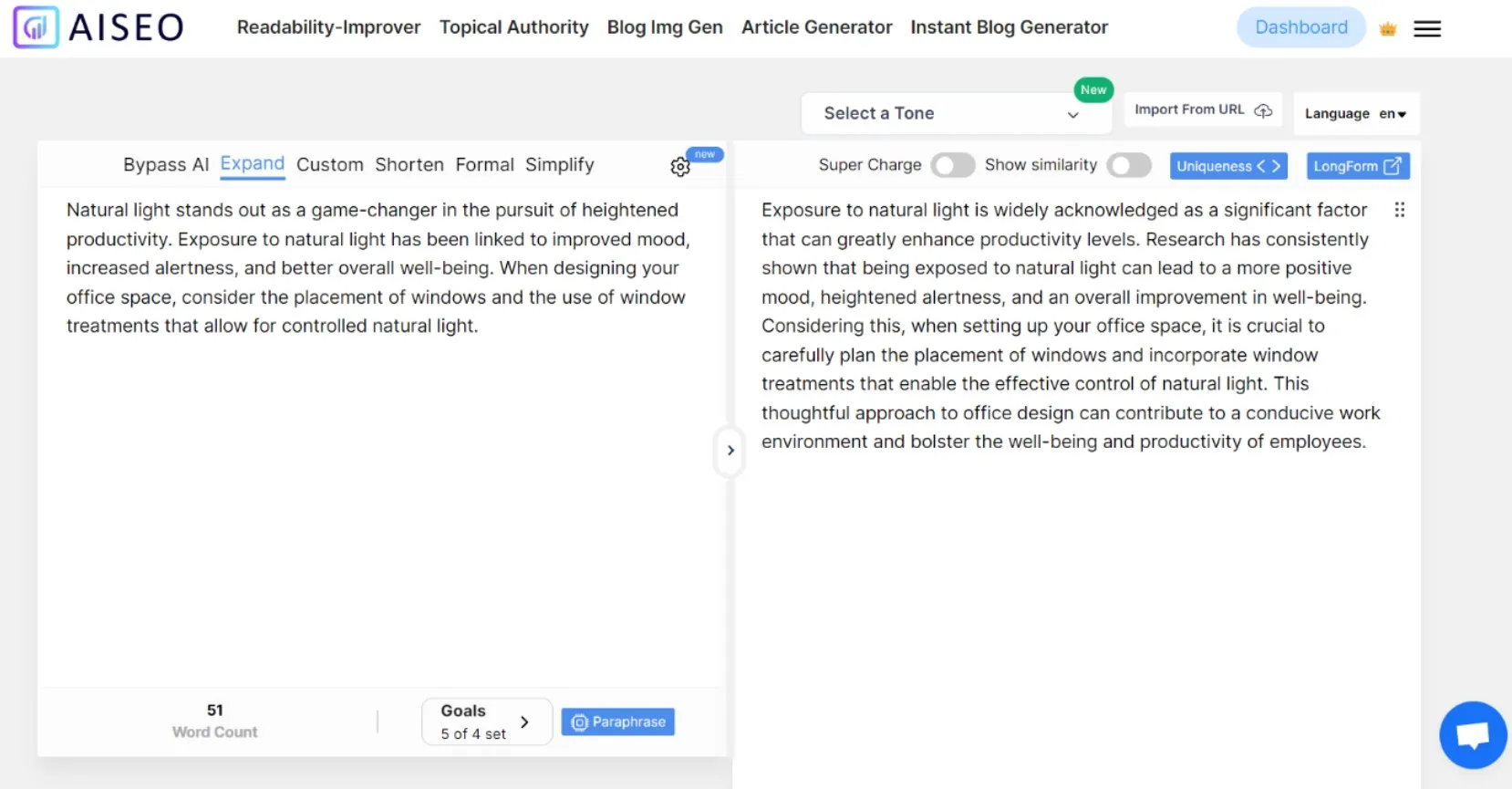This screenshot has width=1512, height=789.
Task: Click the cloud upload icon beside Import From URL
Action: coord(1263,110)
